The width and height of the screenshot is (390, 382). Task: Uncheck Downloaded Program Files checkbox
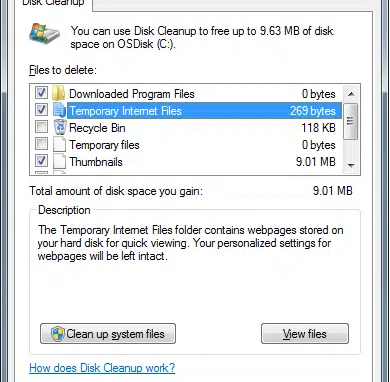41,93
